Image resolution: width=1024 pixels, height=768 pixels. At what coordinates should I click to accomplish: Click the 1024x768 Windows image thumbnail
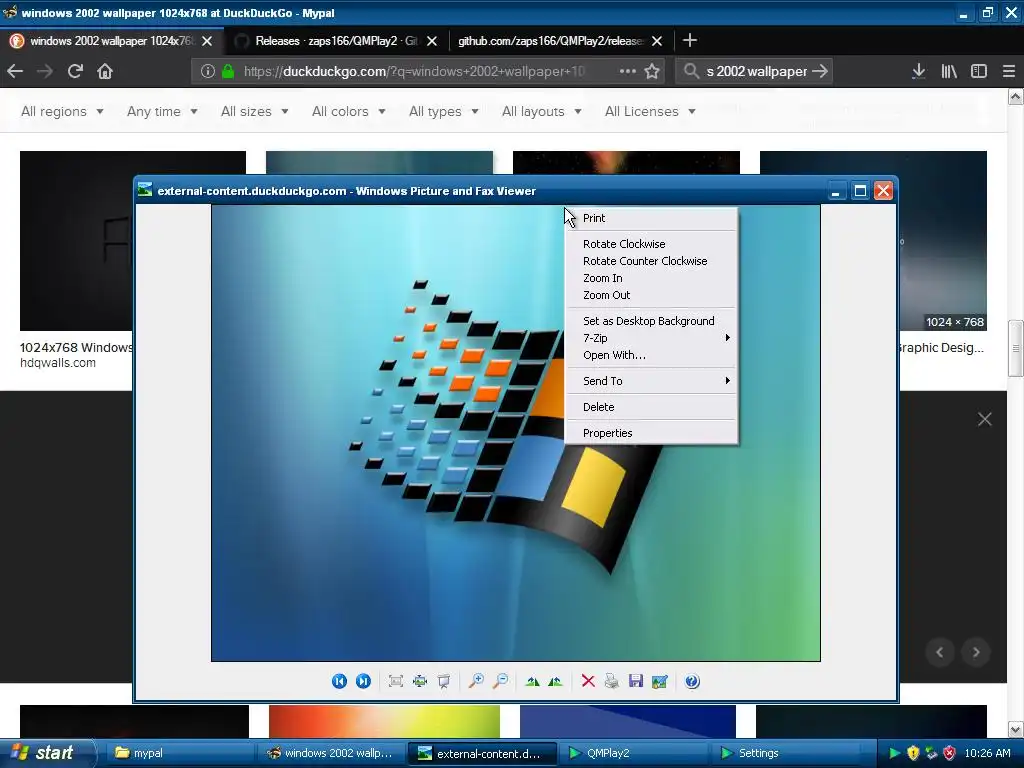pyautogui.click(x=76, y=241)
